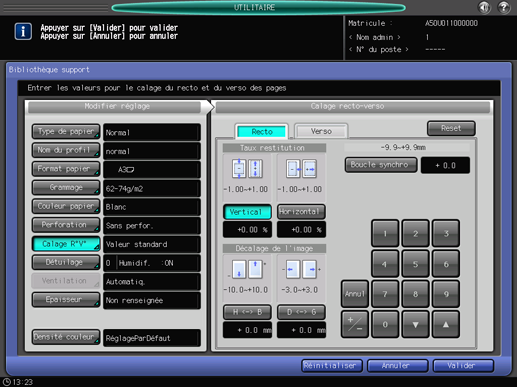Tap the Annul key on the keypad
Viewport: 517px width, 387px height.
[x=355, y=294]
